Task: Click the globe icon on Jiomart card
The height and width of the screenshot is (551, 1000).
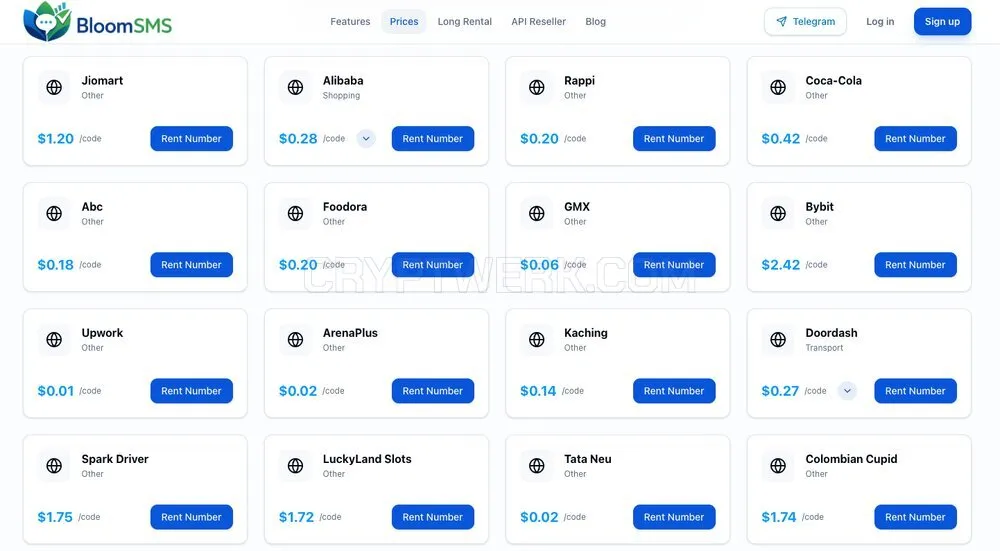Action: click(54, 87)
